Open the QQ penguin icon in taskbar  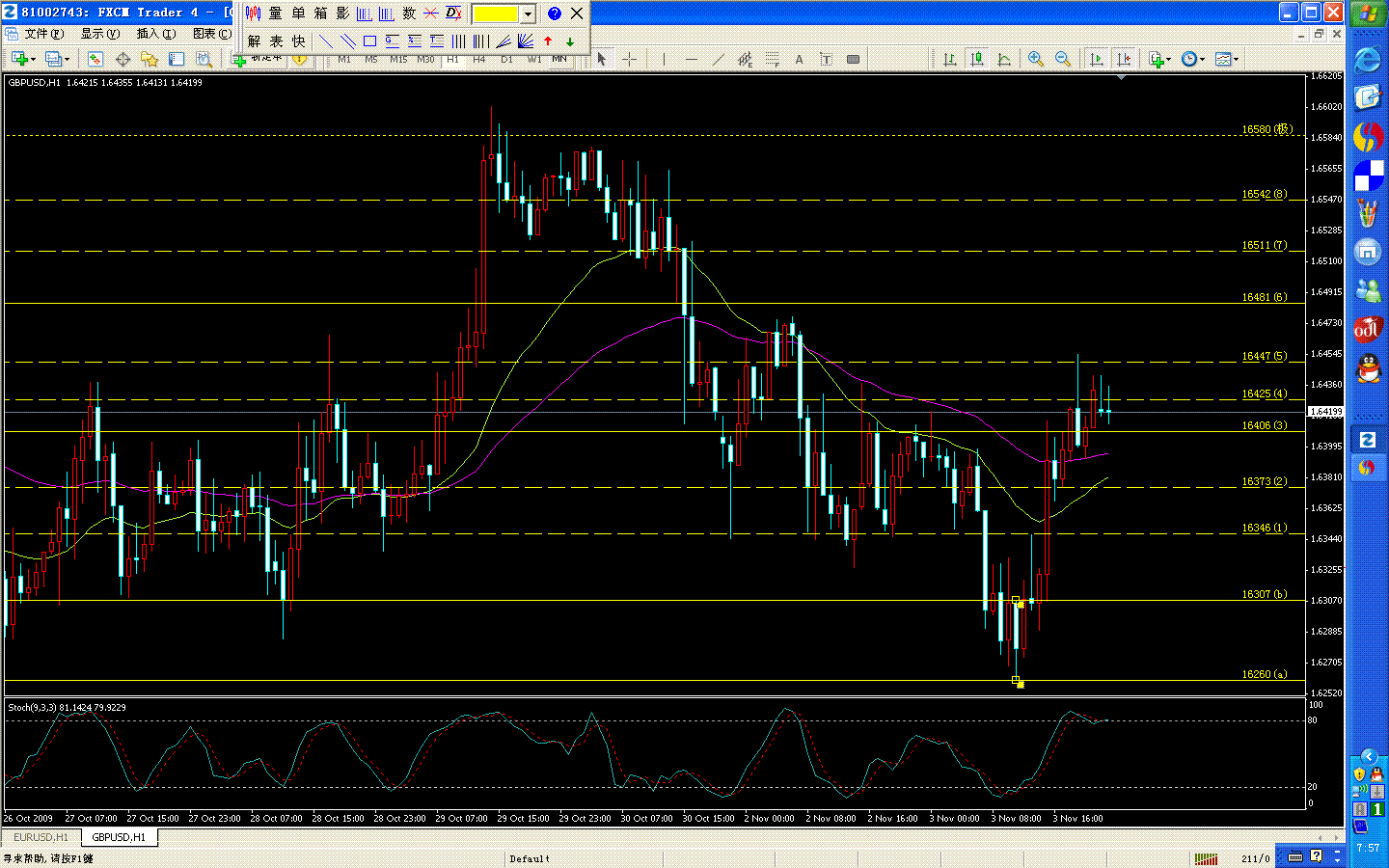(x=1368, y=368)
